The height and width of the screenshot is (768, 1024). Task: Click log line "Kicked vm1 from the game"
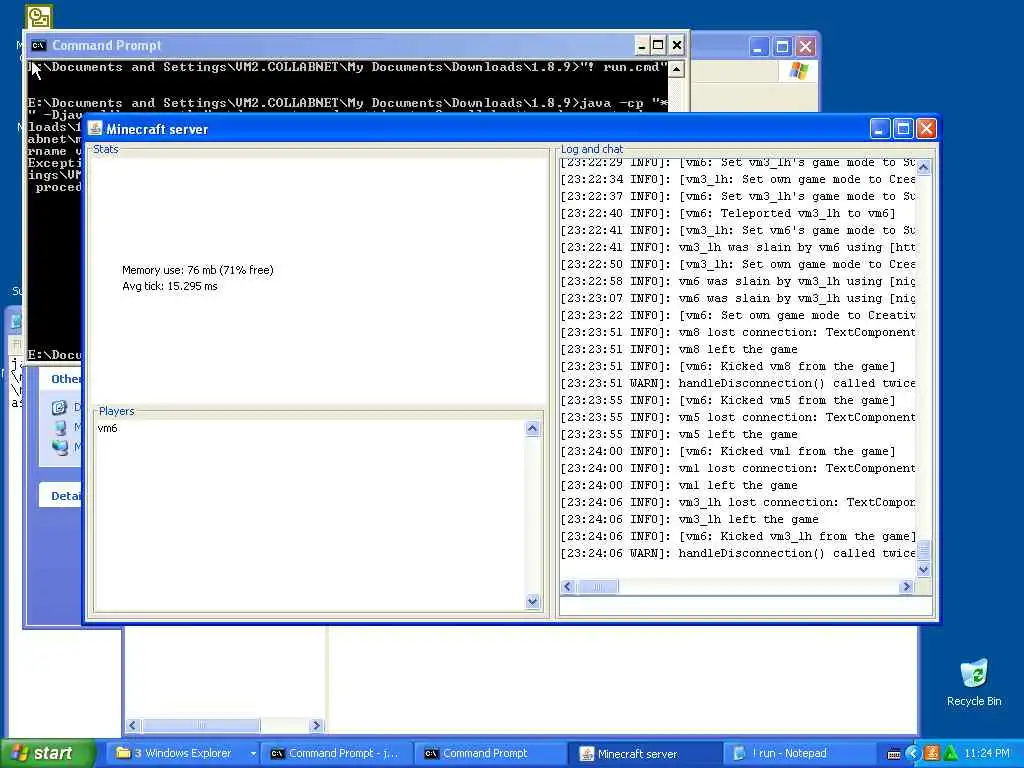[728, 451]
